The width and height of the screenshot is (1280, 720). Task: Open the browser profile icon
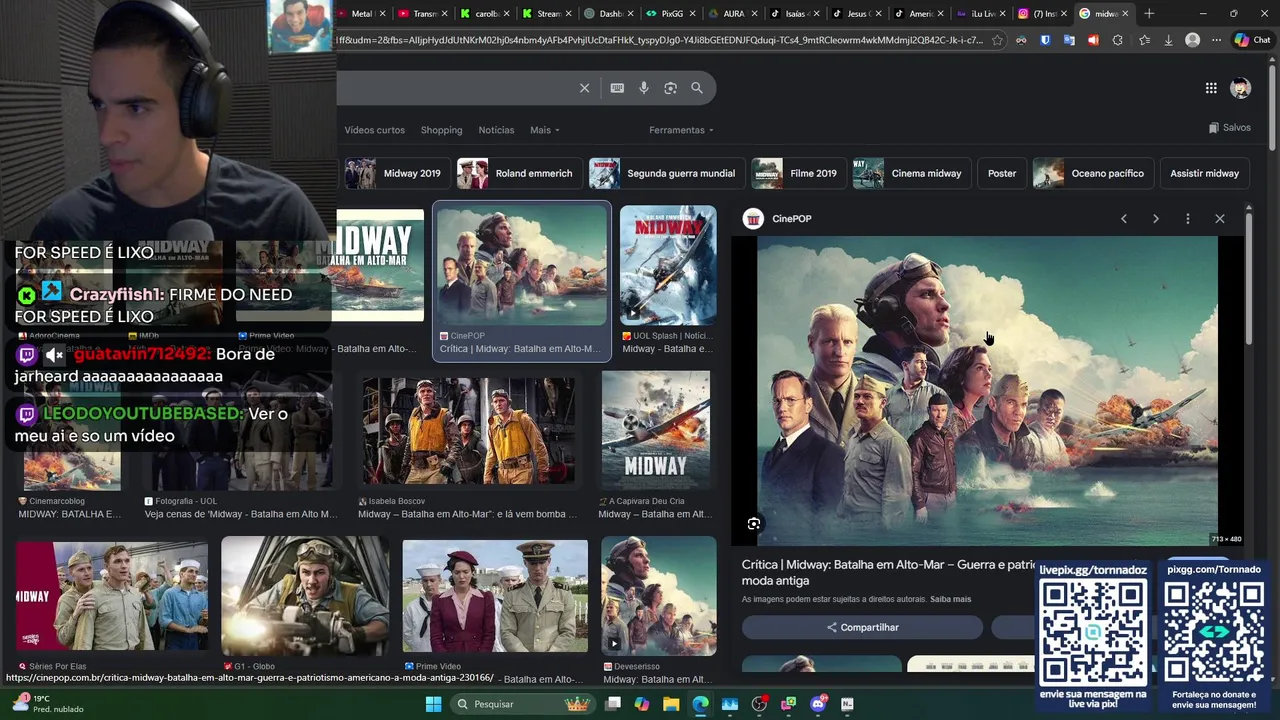click(x=1192, y=41)
